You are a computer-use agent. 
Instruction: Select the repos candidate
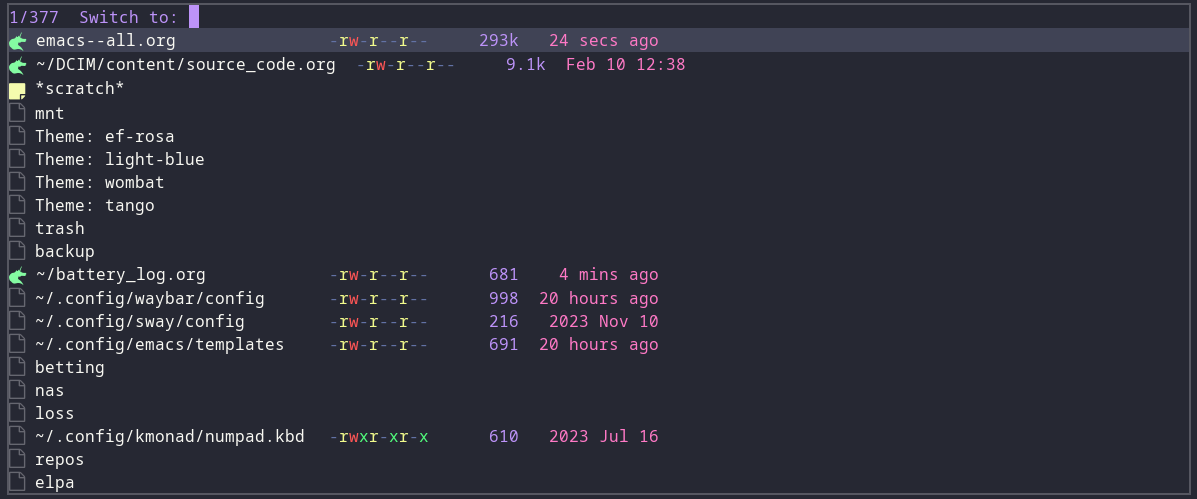coord(60,460)
